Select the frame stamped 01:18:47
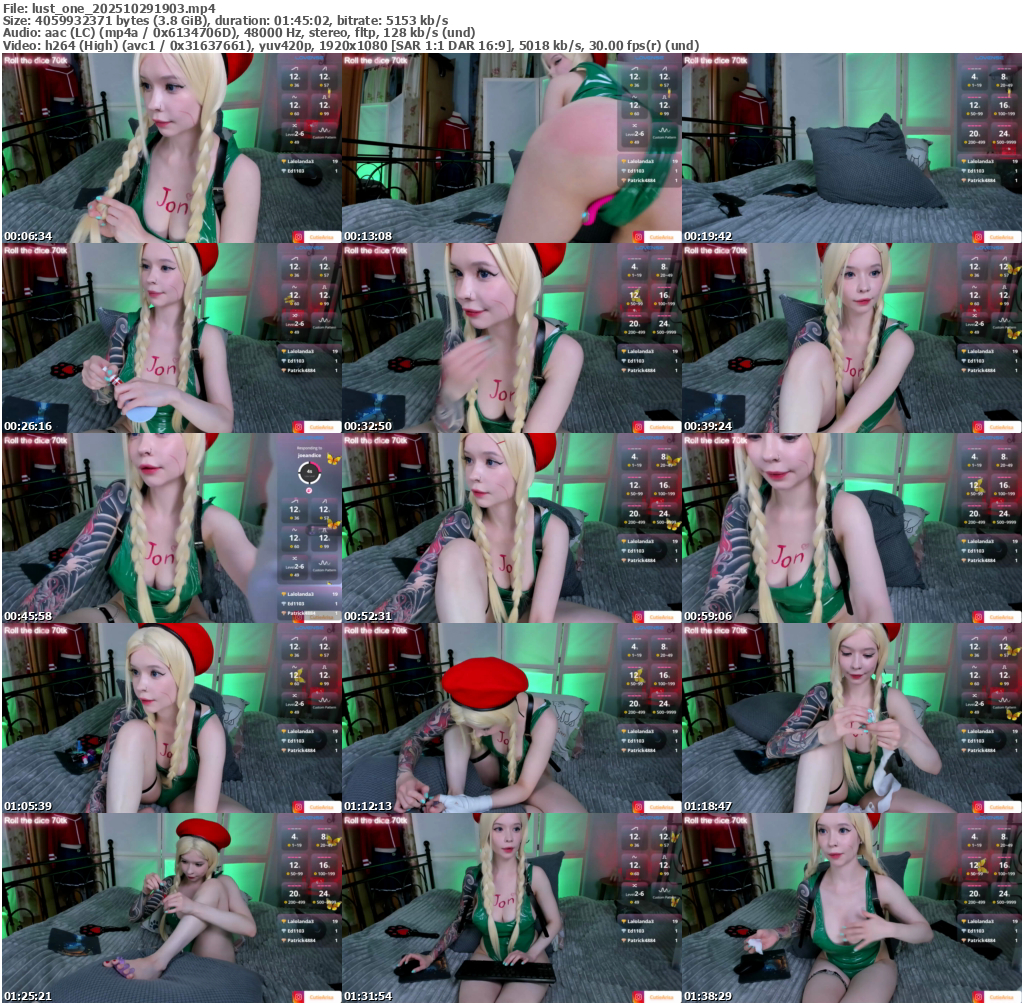The image size is (1024, 1003). click(x=852, y=718)
